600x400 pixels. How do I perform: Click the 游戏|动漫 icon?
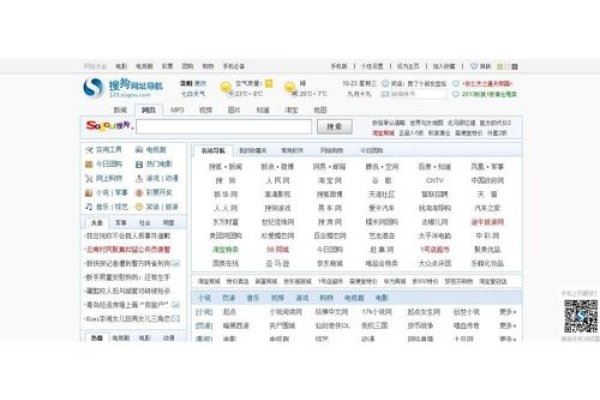[x=139, y=178]
